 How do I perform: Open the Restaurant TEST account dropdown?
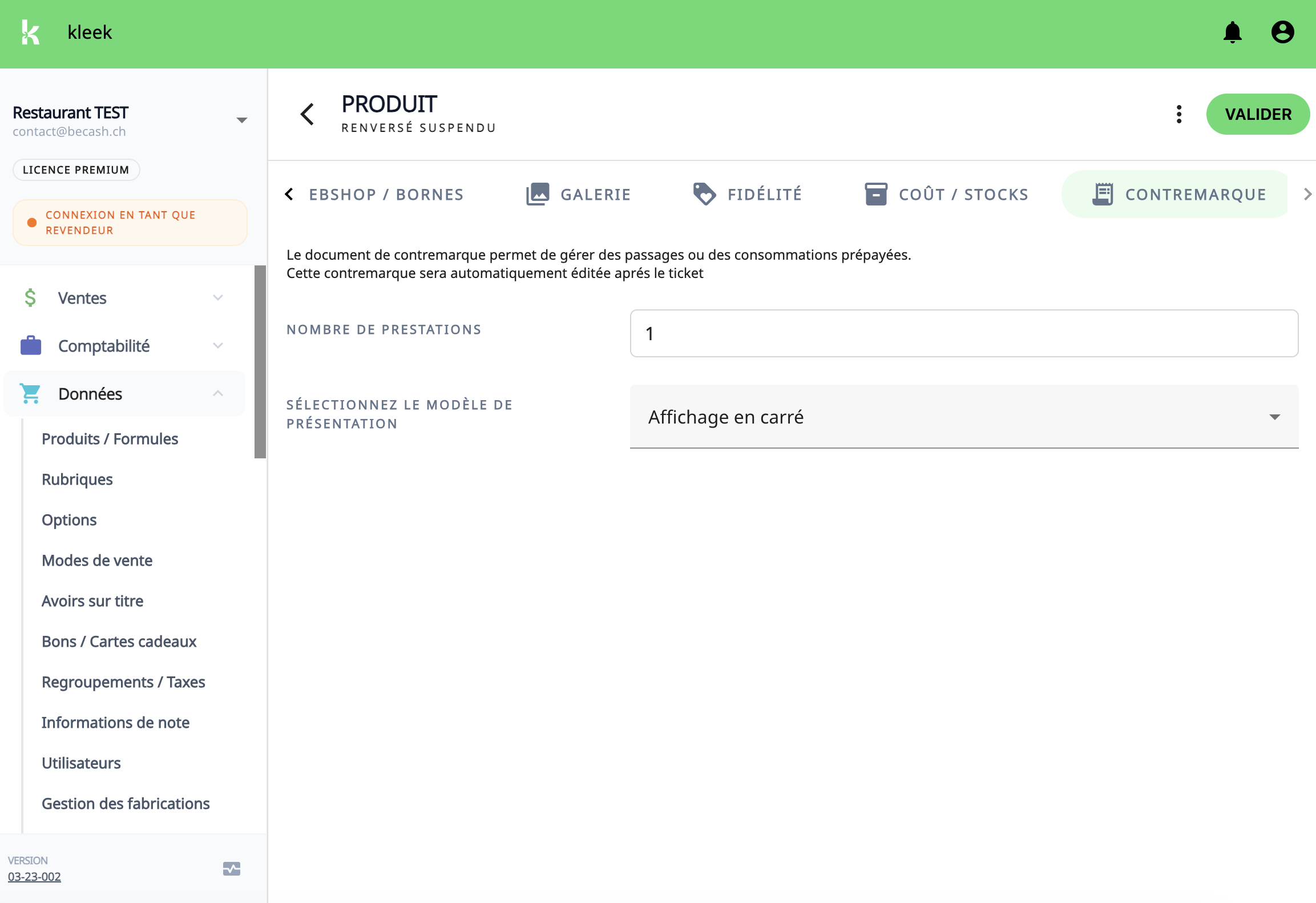coord(241,120)
